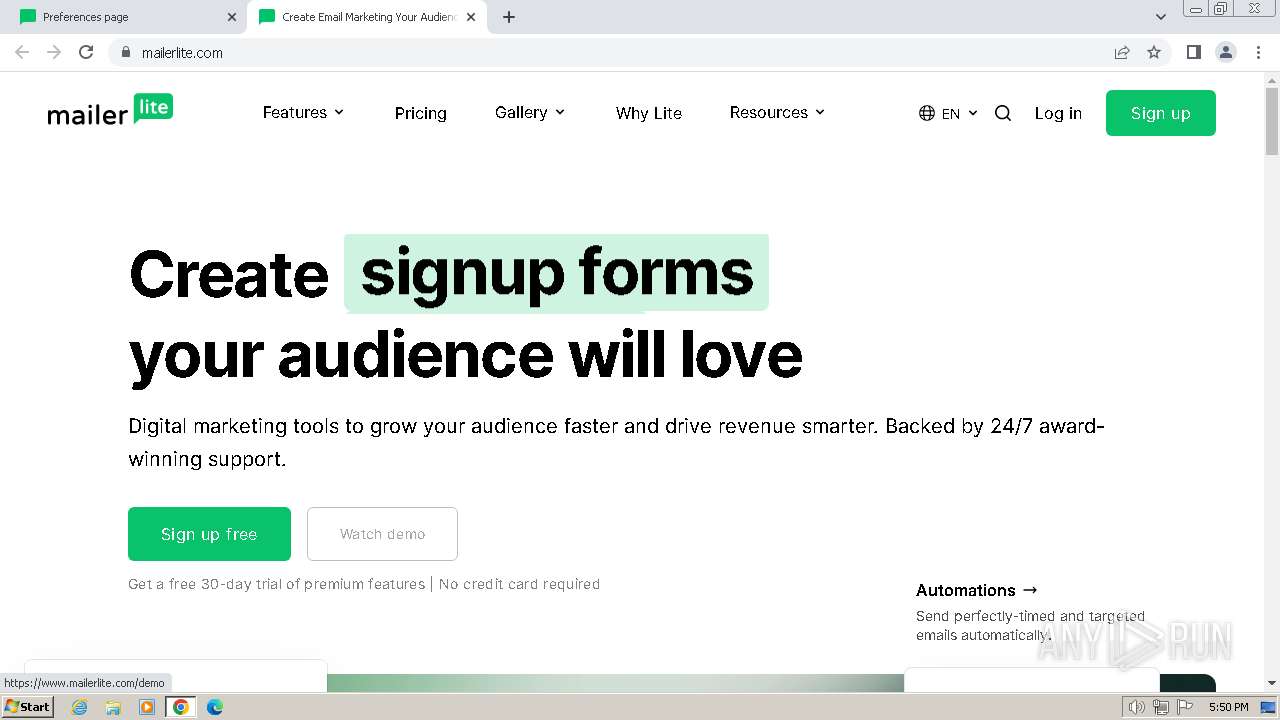The height and width of the screenshot is (720, 1280).
Task: Click the browser forward arrow
Action: coord(54,52)
